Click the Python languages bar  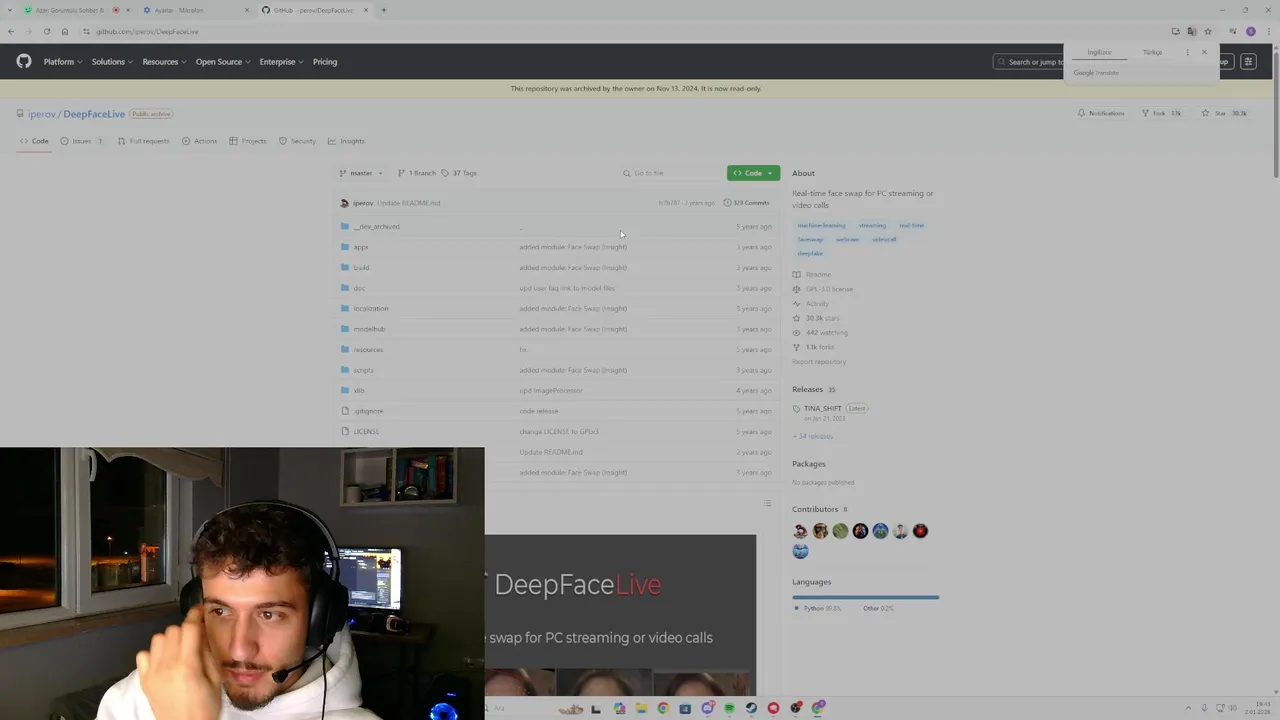(865, 597)
